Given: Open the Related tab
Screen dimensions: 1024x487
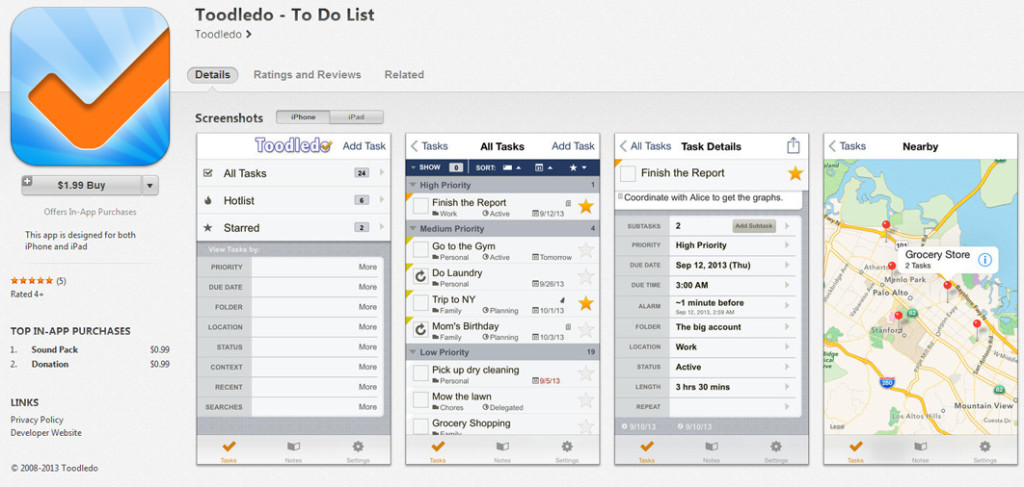Looking at the screenshot, I should [404, 74].
